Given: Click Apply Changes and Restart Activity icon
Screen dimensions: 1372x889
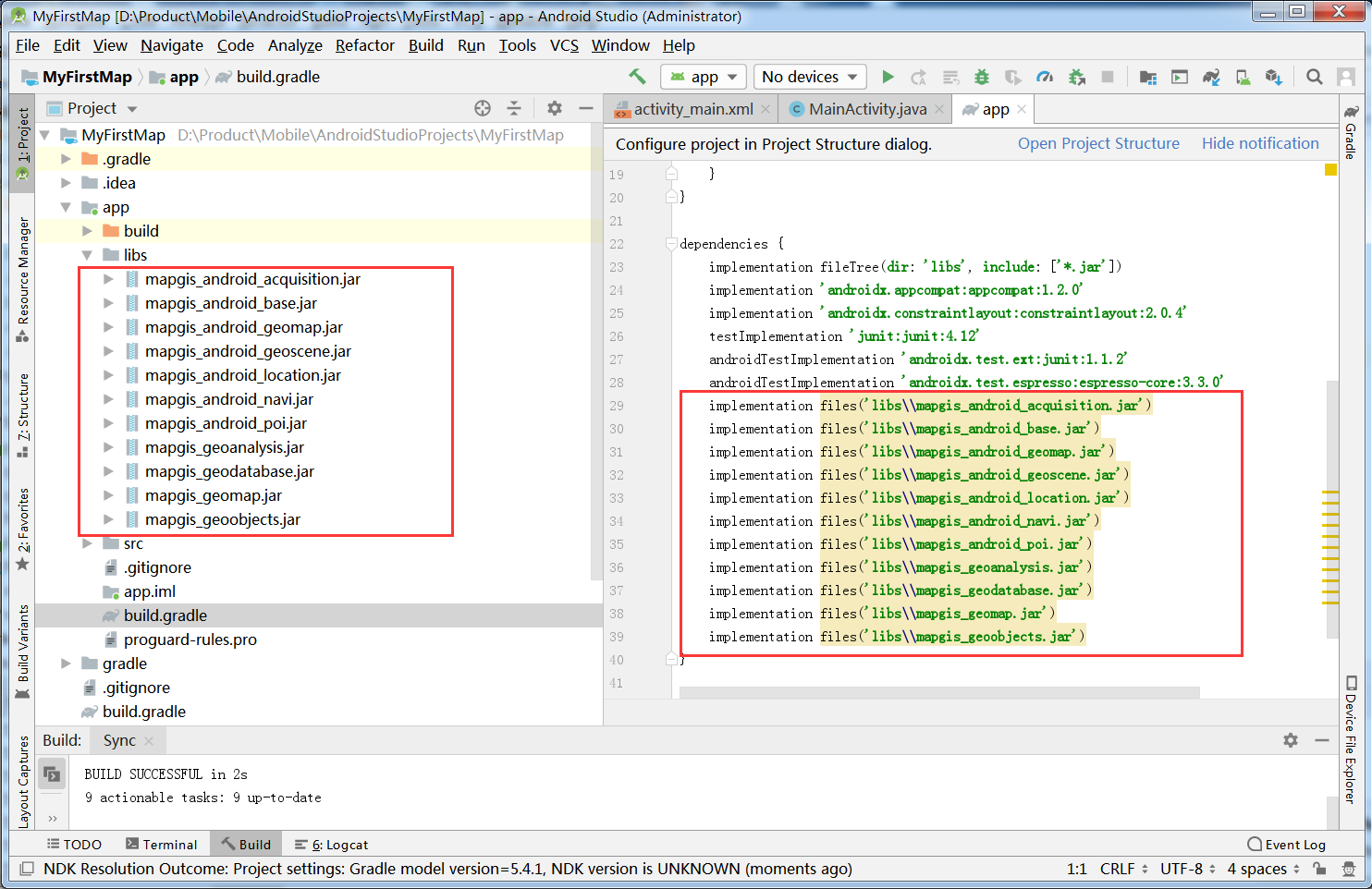Looking at the screenshot, I should 918,77.
